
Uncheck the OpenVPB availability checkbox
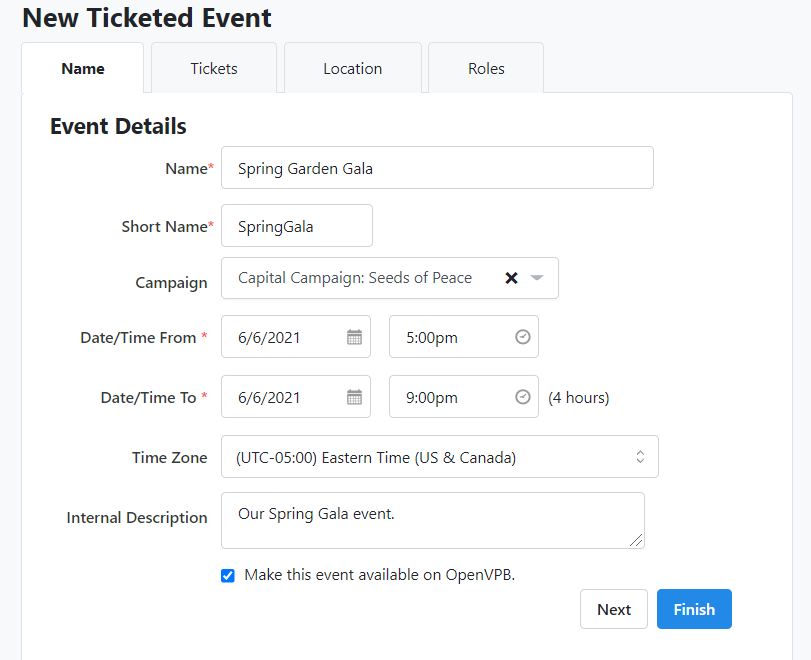[228, 575]
